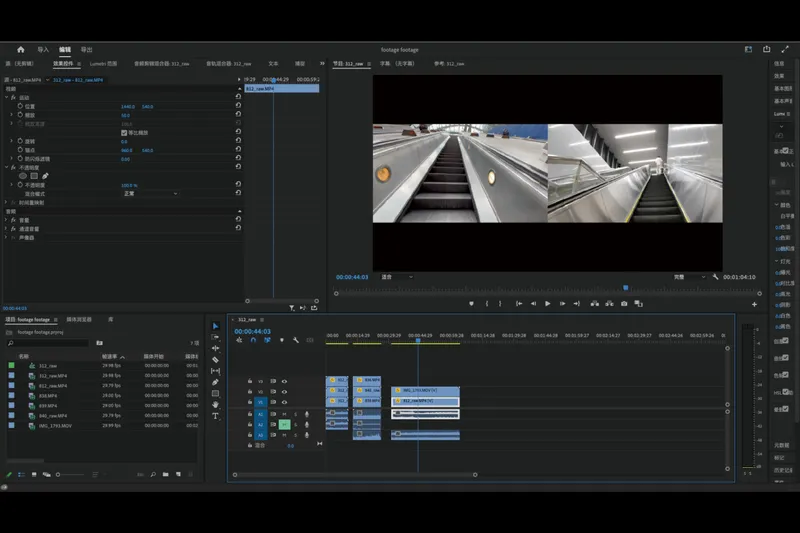The image size is (800, 533).
Task: Click the program monitor playhead on scrub bar
Action: tap(626, 288)
